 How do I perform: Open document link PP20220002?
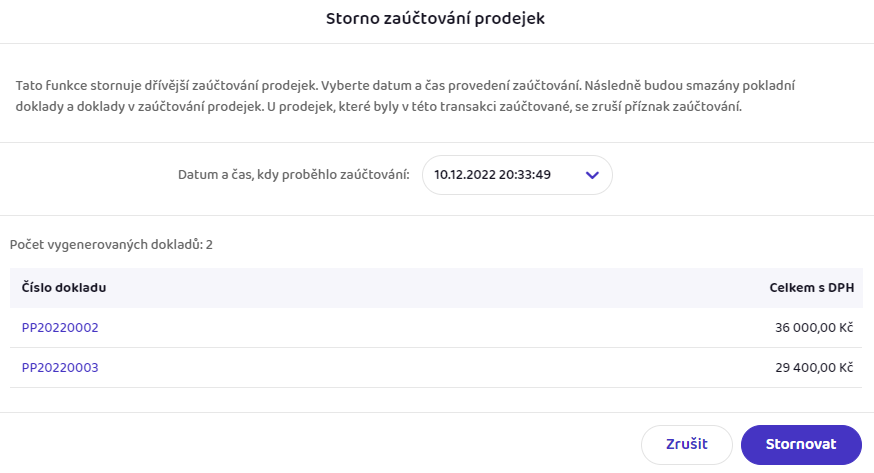(x=60, y=328)
